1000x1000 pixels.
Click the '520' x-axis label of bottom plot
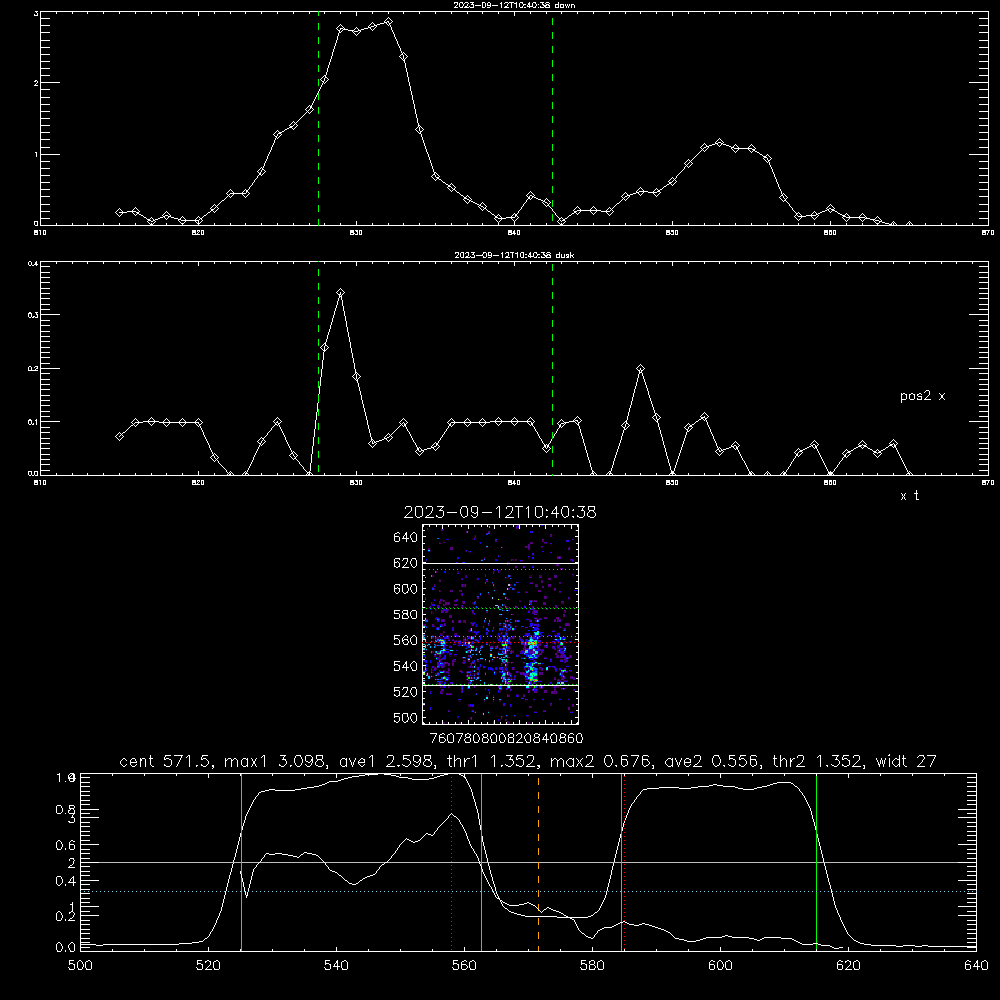(x=208, y=966)
